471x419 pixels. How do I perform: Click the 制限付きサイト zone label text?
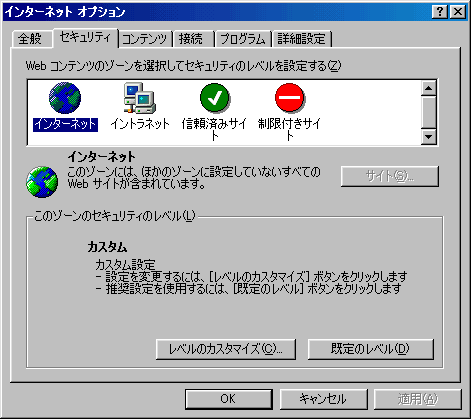(289, 129)
